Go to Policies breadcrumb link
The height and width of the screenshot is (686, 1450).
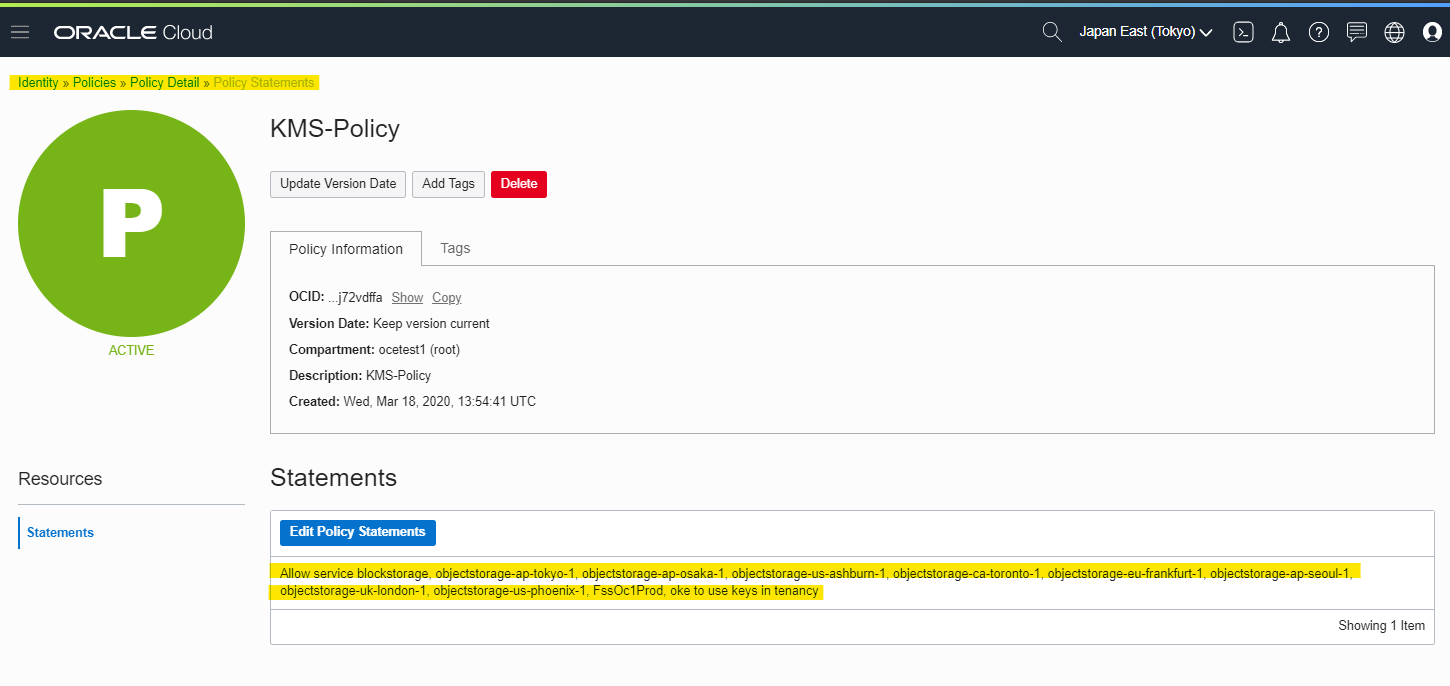coord(94,82)
